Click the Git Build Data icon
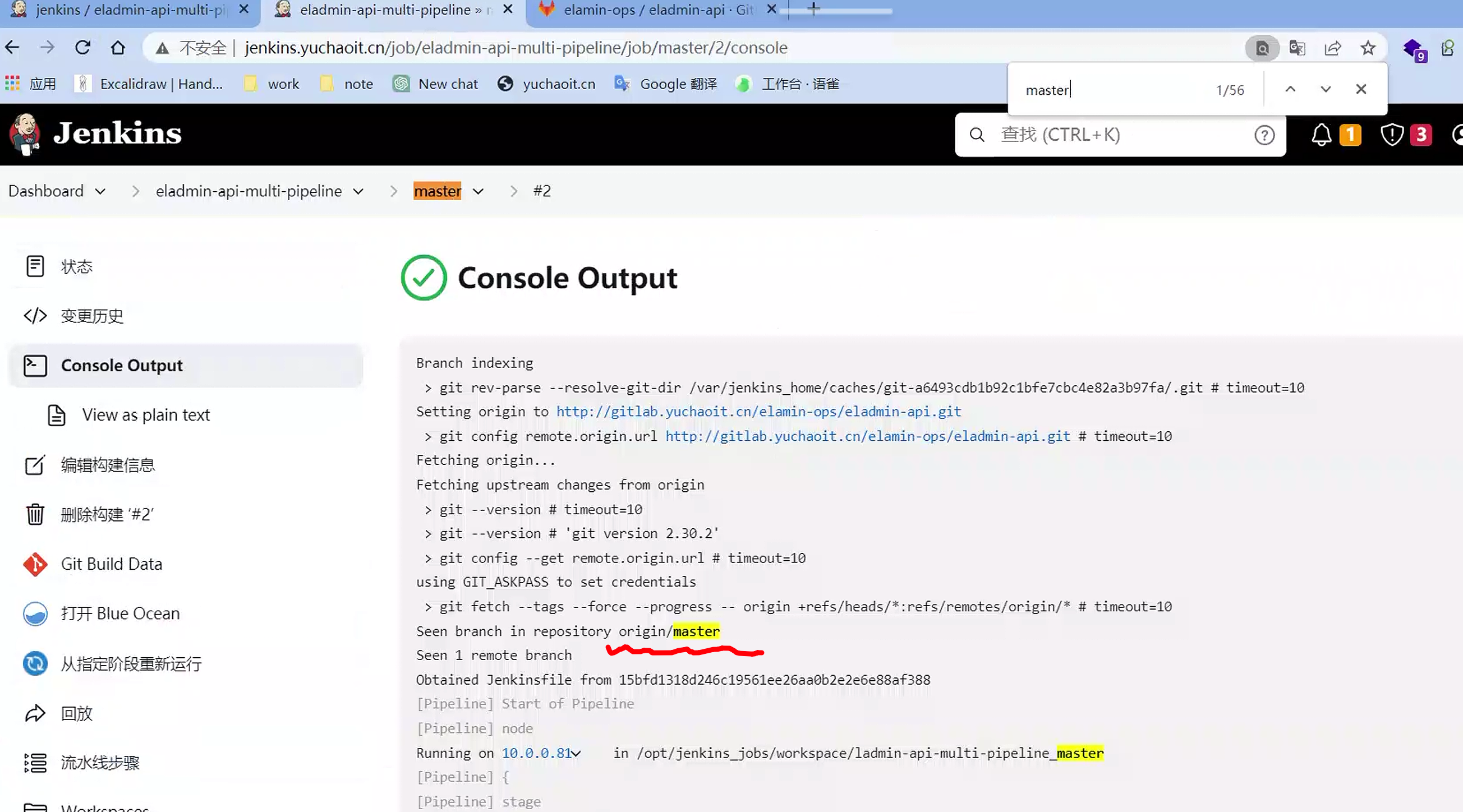1463x812 pixels. click(x=35, y=564)
